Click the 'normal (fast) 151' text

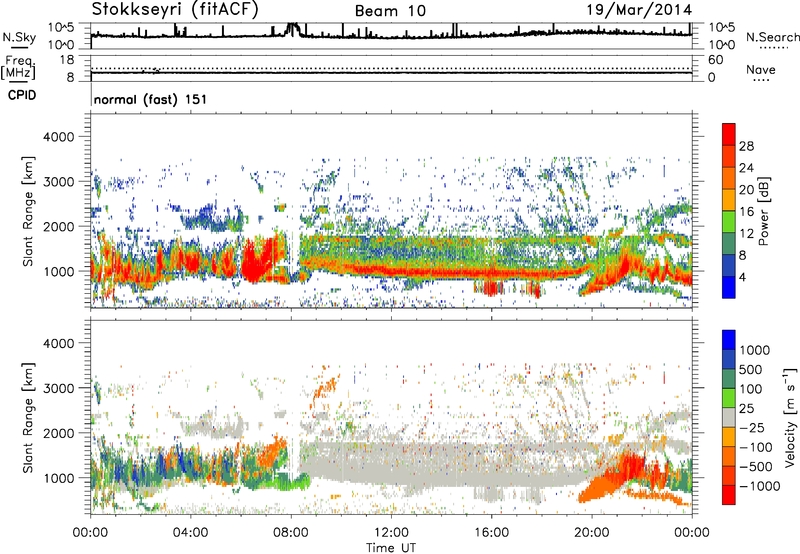click(151, 99)
